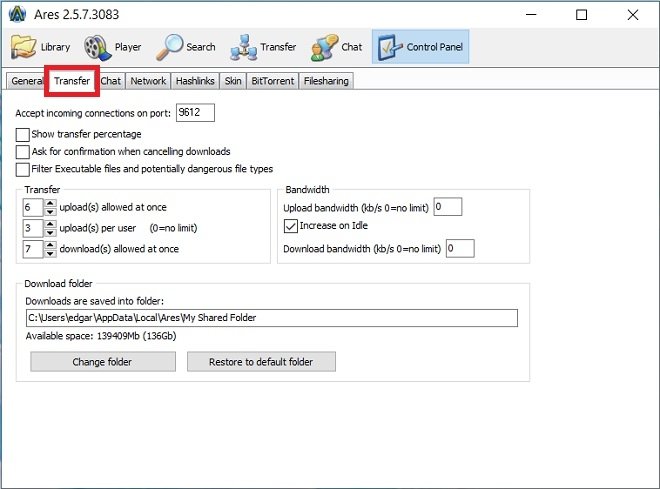This screenshot has height=489, width=660.
Task: Open the Hashlinks tab
Action: (x=195, y=81)
